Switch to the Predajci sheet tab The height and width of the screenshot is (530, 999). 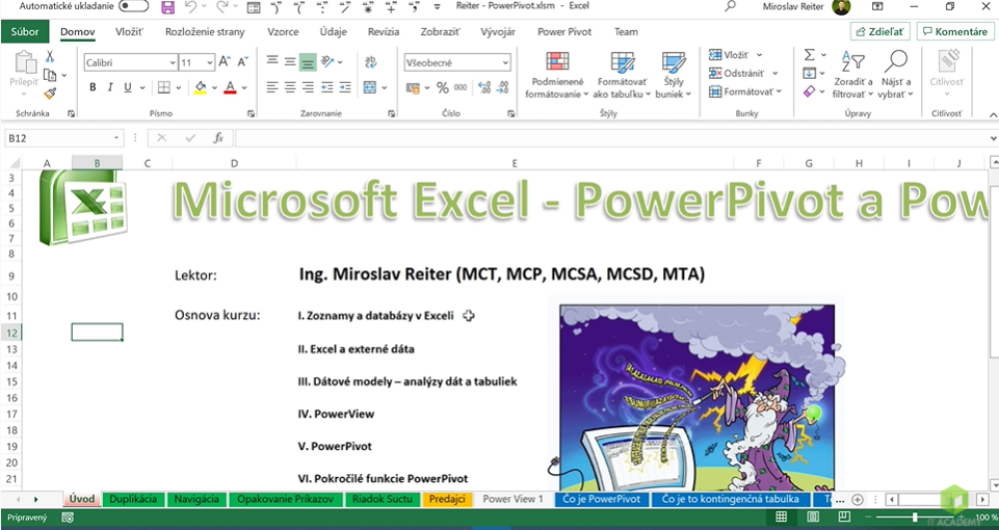pyautogui.click(x=447, y=499)
